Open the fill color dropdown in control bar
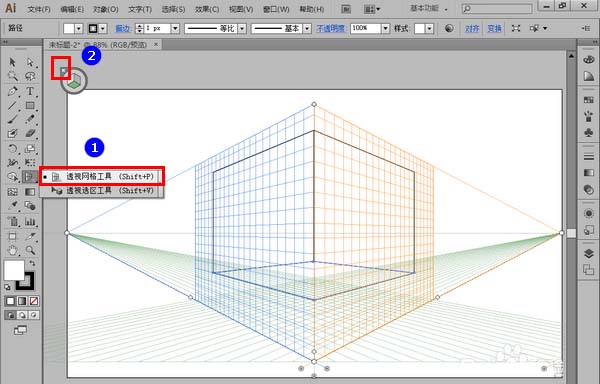The image size is (600, 384). (79, 28)
